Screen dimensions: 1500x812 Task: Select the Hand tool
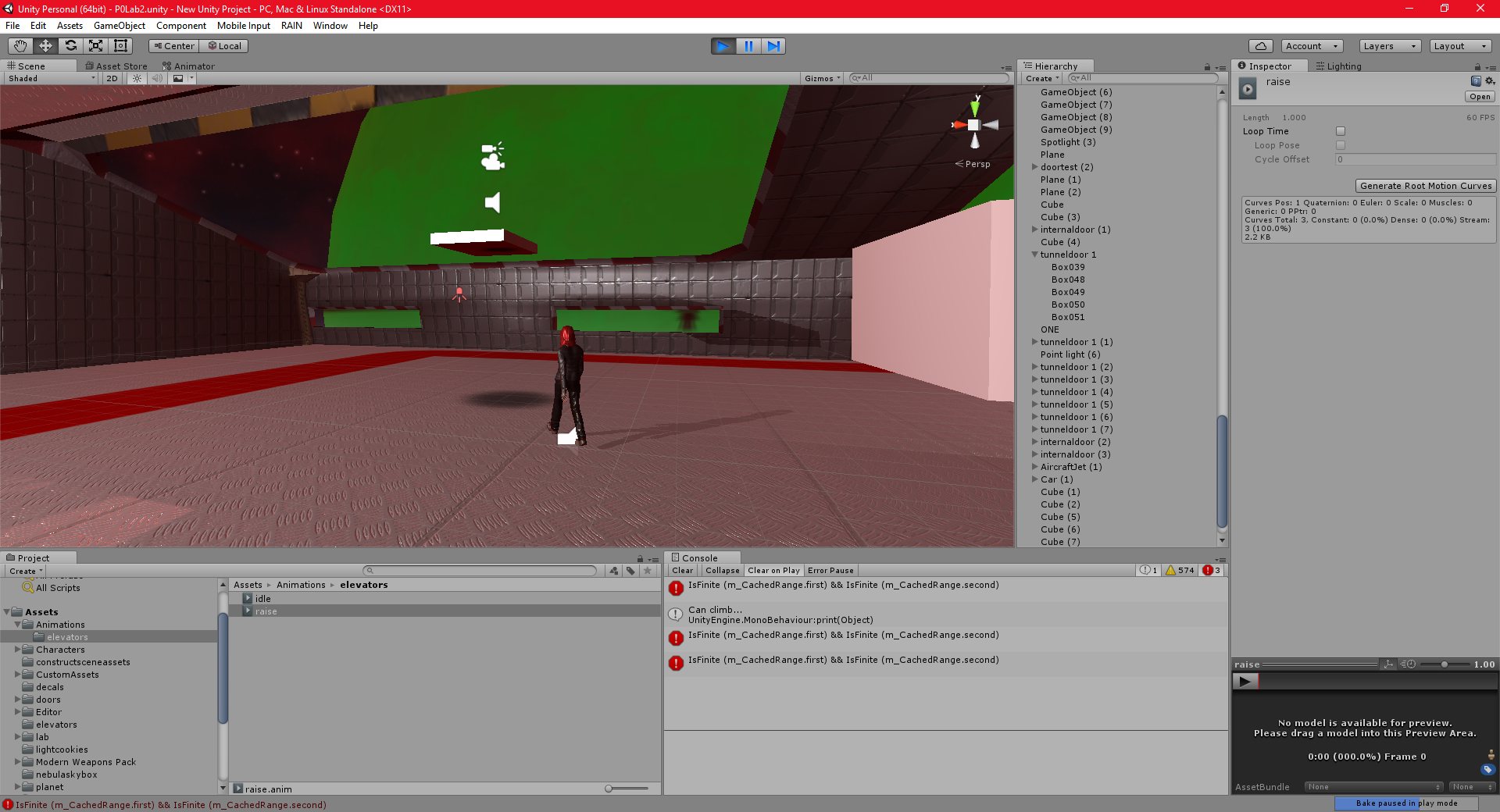[21, 46]
